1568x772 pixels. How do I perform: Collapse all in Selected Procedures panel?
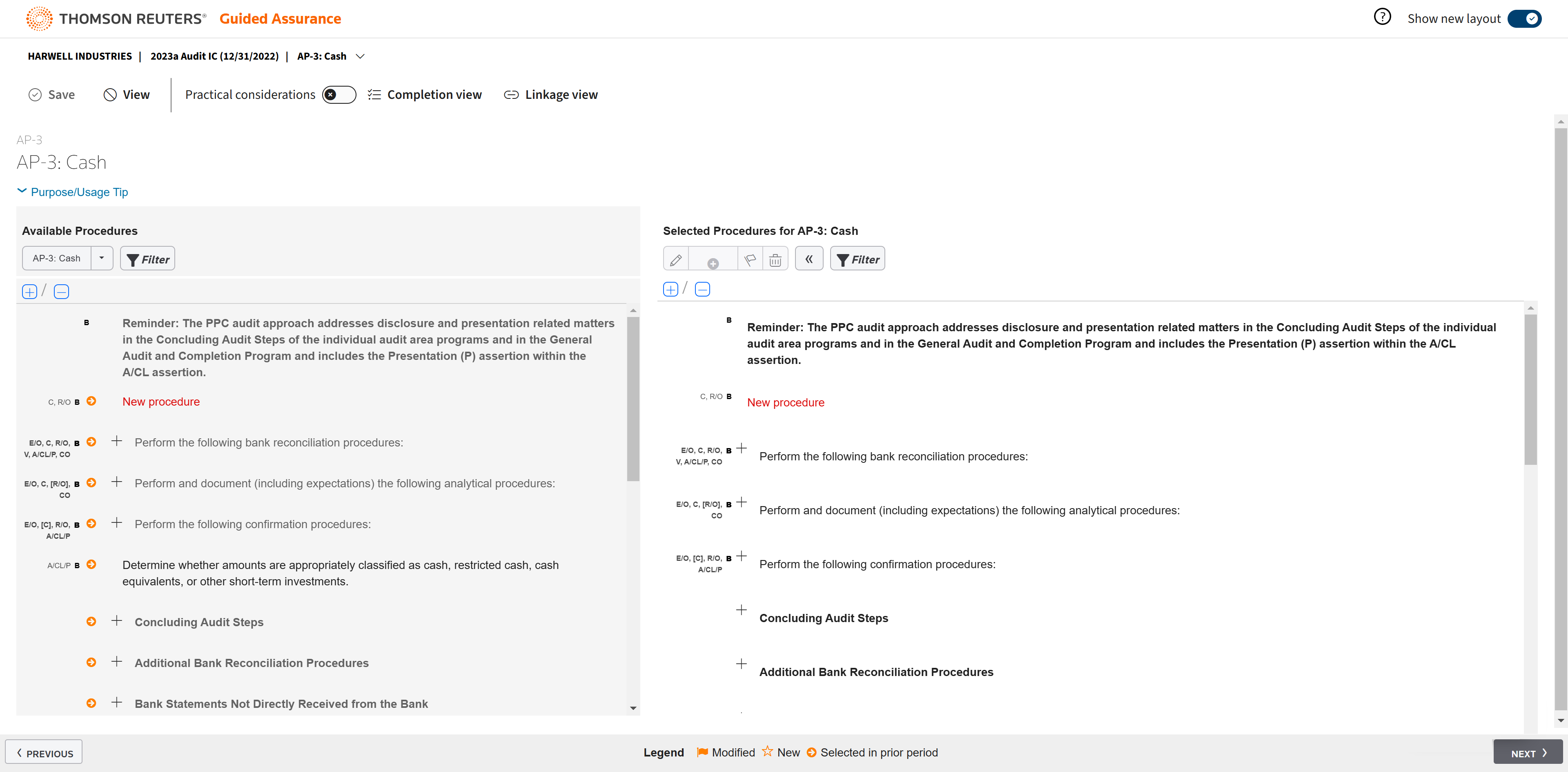coord(702,289)
